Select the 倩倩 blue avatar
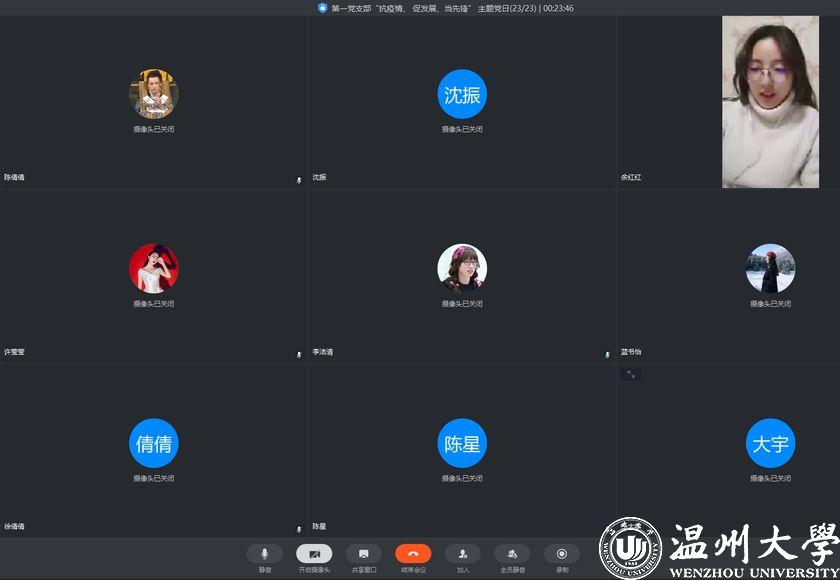 [x=154, y=444]
